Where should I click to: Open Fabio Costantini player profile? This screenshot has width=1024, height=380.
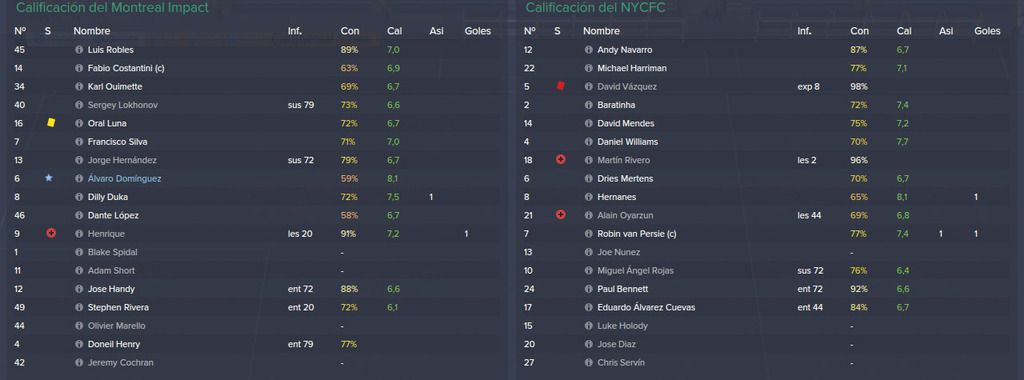[x=125, y=68]
